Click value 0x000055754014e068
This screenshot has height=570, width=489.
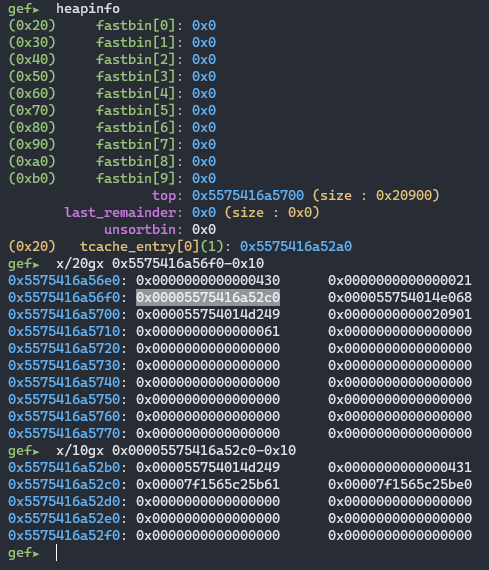coord(400,297)
